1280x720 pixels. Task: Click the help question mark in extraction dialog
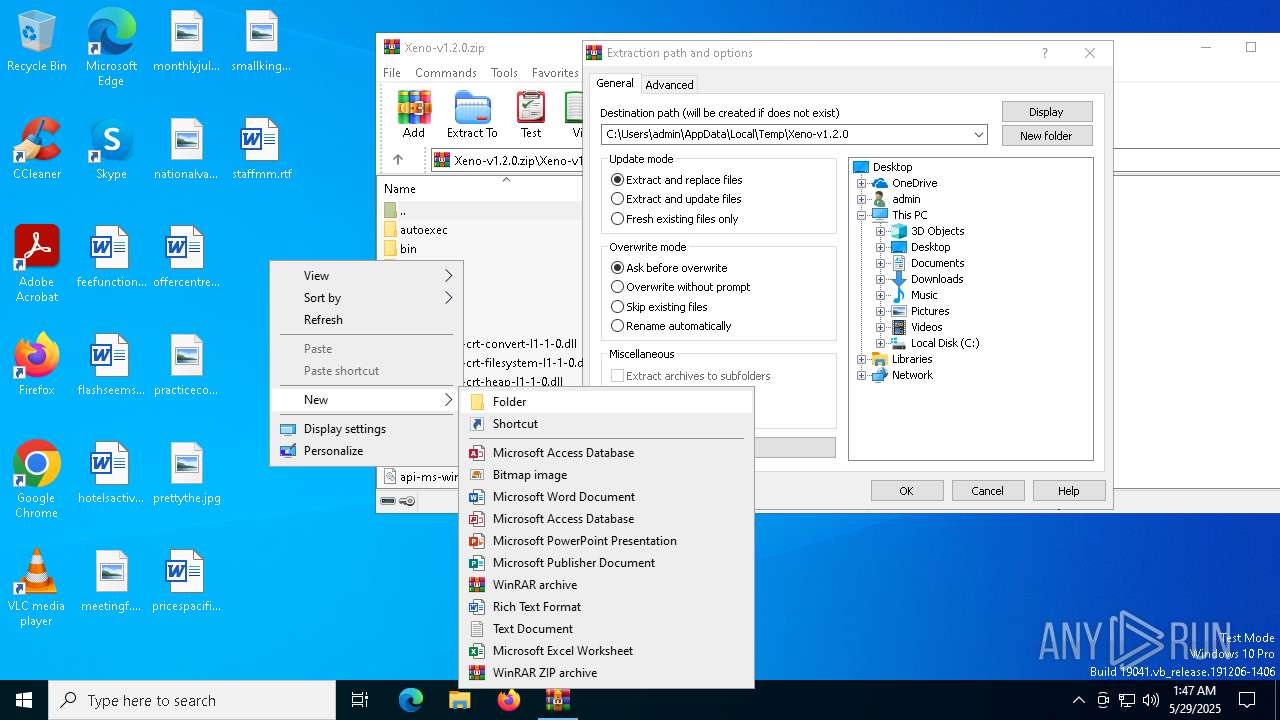pos(1044,53)
